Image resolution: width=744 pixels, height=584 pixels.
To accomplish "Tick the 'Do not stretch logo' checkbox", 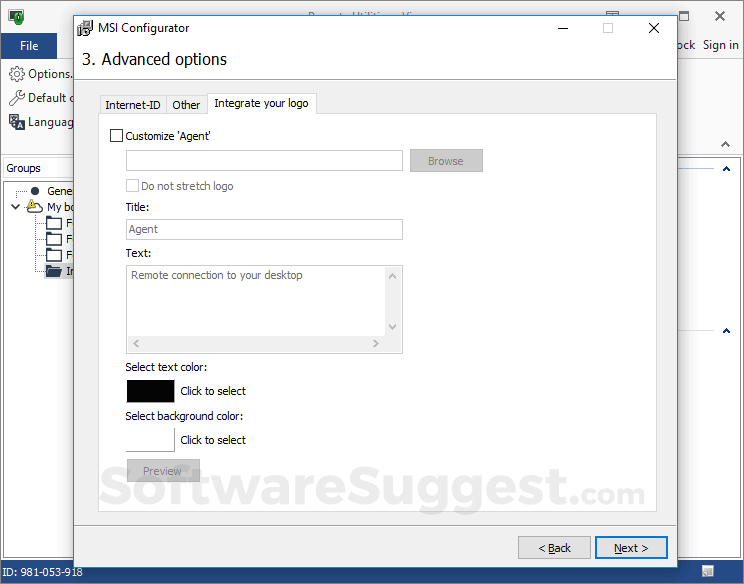I will pos(132,186).
